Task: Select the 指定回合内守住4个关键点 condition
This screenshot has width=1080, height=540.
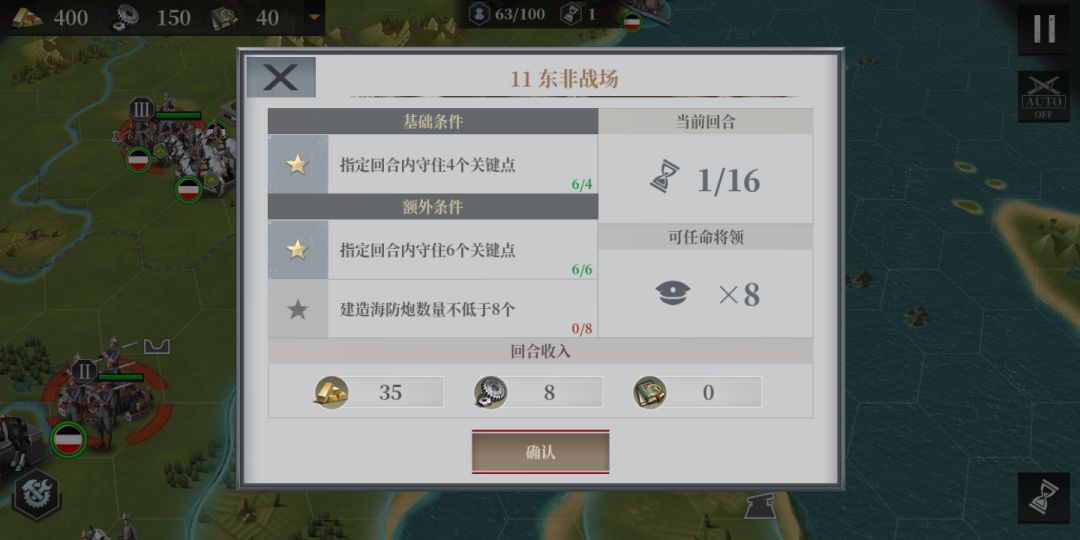Action: pyautogui.click(x=433, y=164)
